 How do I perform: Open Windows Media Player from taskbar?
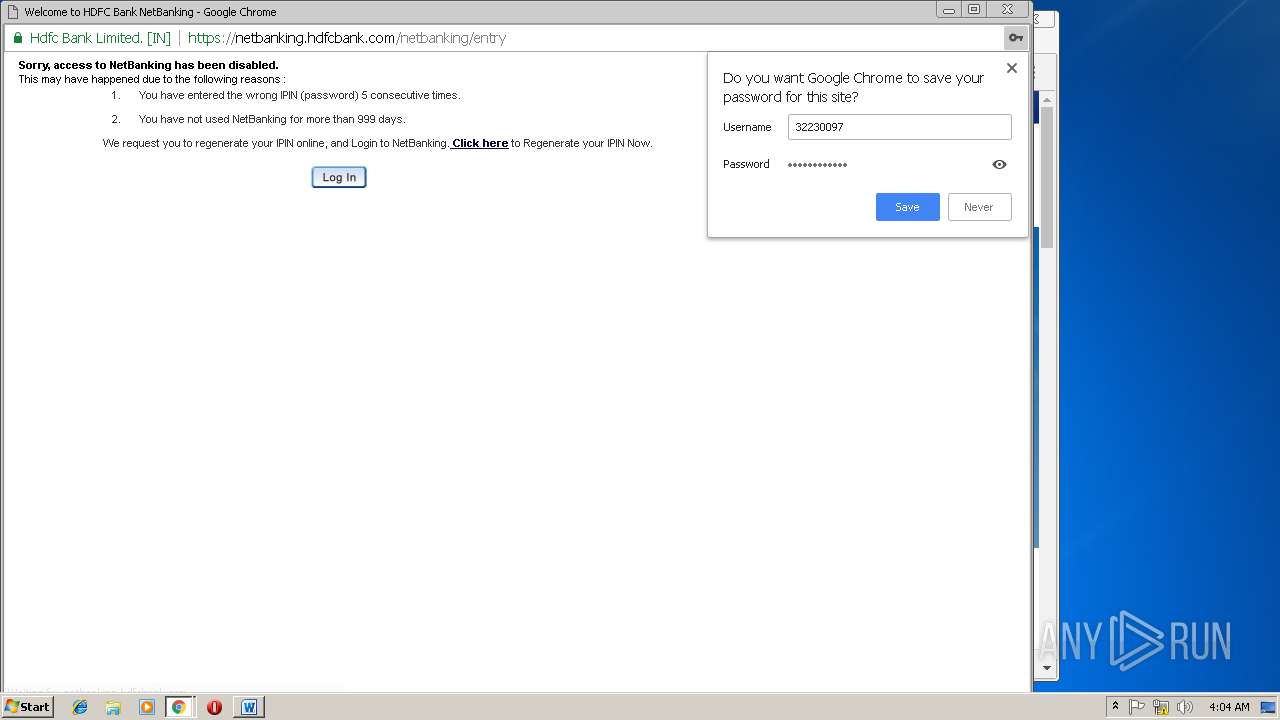click(x=147, y=707)
